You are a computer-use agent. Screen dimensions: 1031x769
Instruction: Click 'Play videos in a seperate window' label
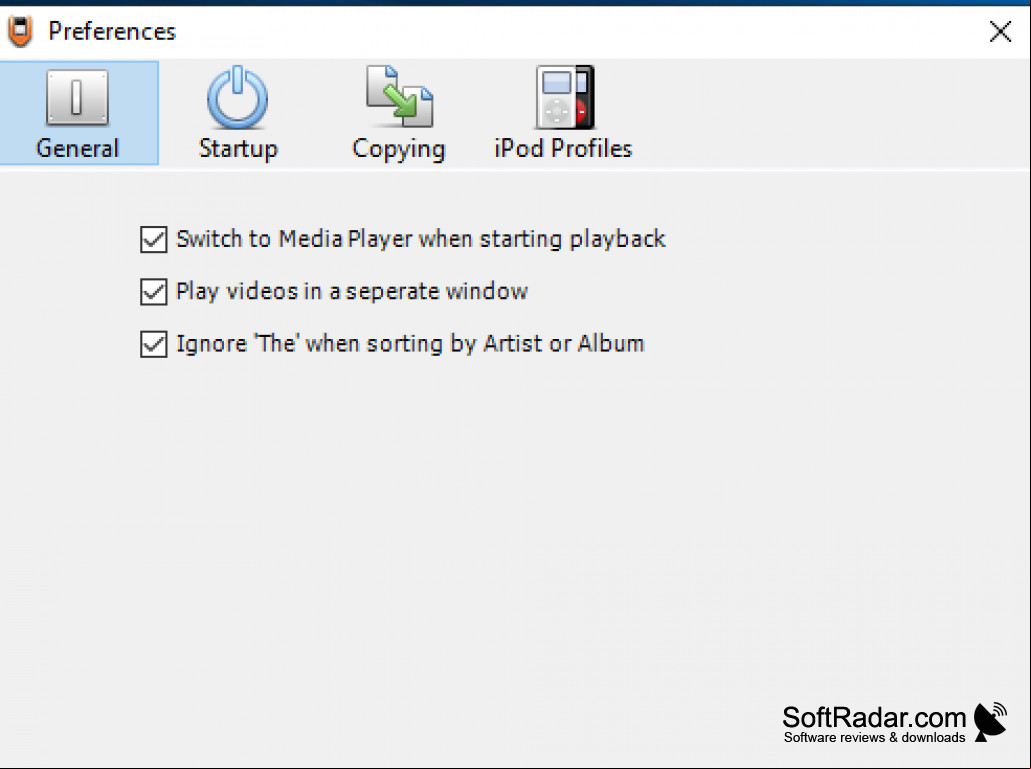pyautogui.click(x=352, y=292)
